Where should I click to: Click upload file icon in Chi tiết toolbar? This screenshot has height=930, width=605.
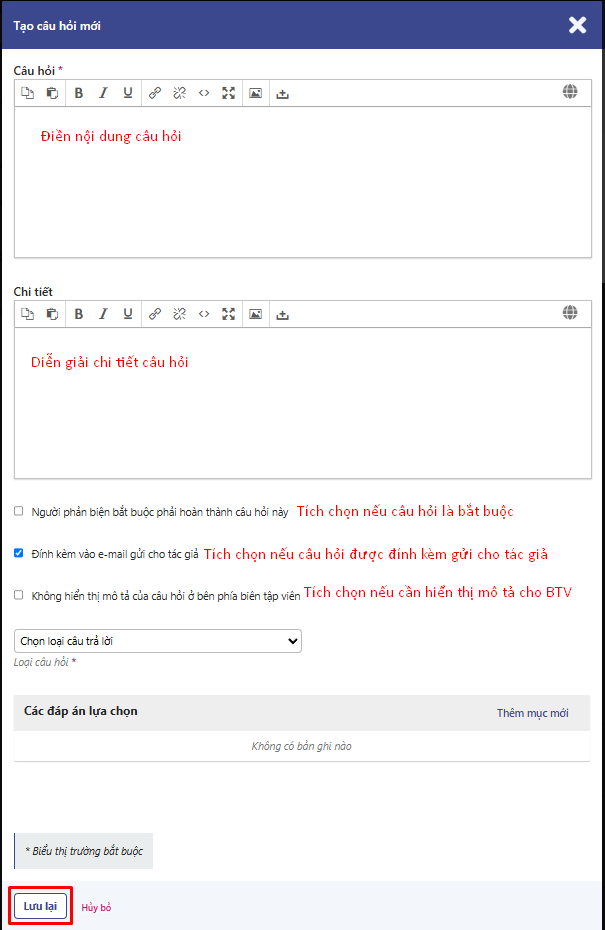[282, 314]
